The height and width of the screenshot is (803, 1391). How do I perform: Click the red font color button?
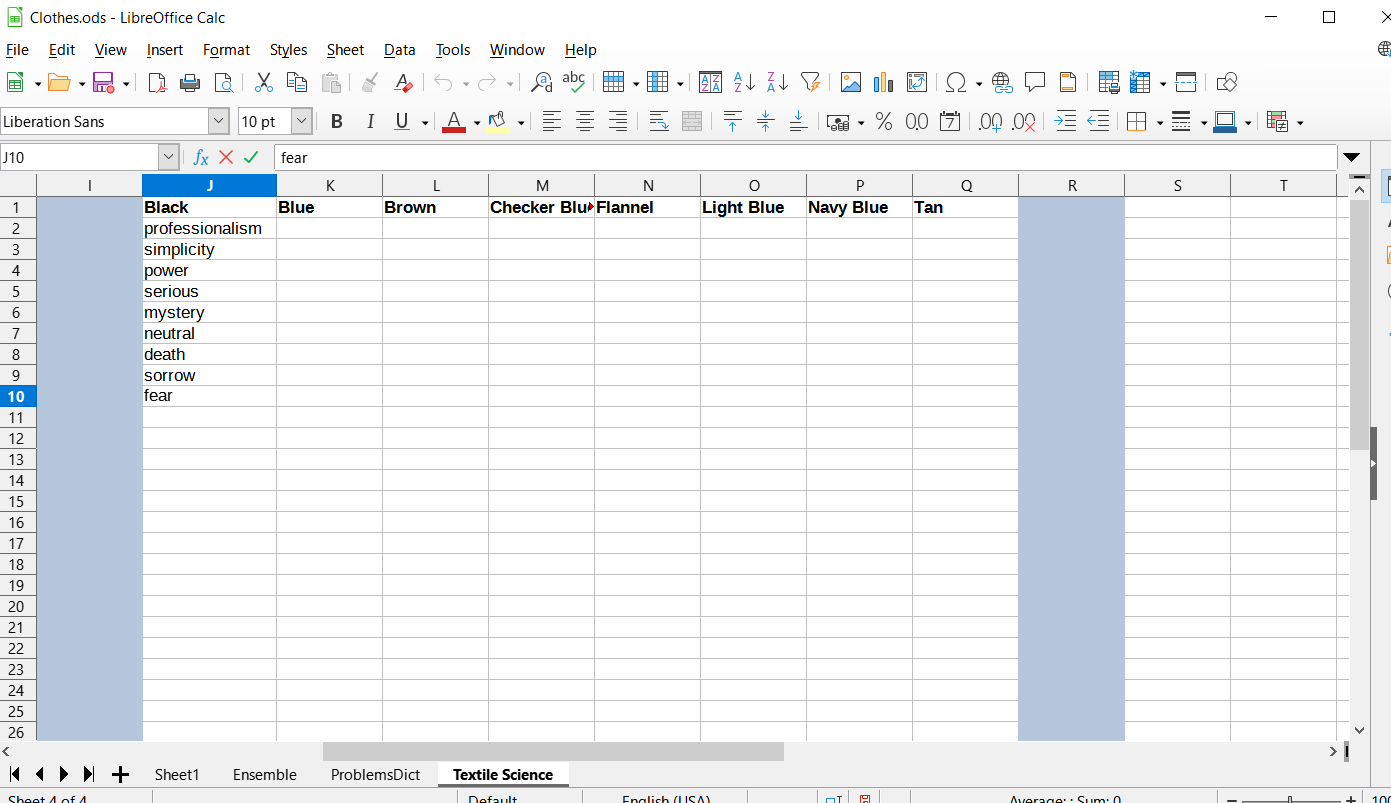click(x=454, y=122)
